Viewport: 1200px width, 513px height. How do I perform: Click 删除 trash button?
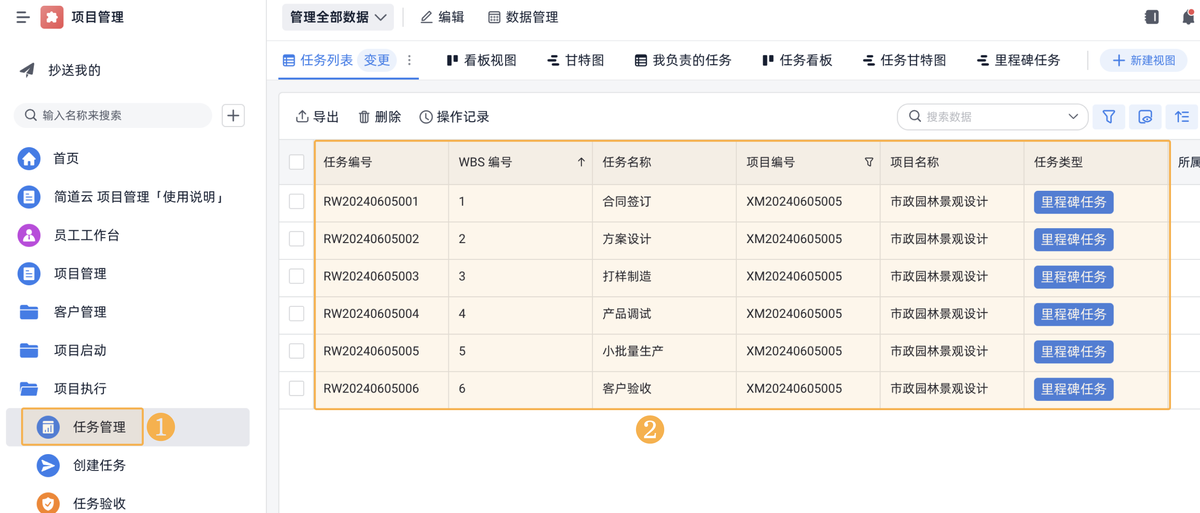coord(379,117)
